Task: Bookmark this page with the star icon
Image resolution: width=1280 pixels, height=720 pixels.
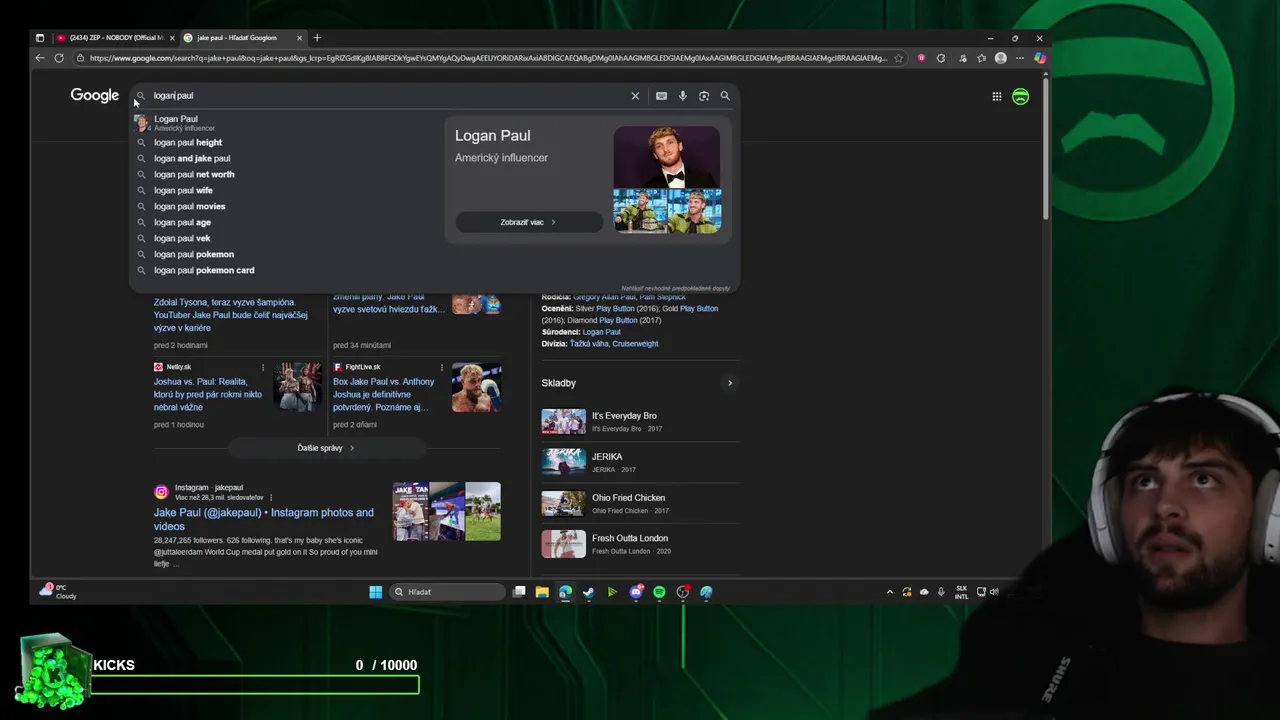Action: [899, 58]
